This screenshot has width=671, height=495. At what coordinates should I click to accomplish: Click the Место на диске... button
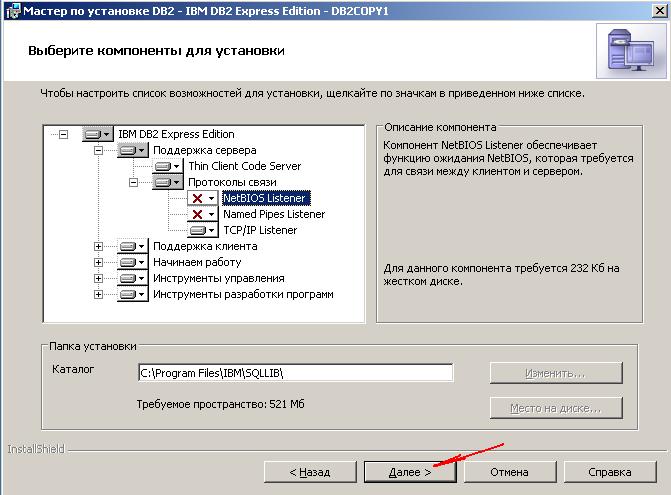point(556,408)
